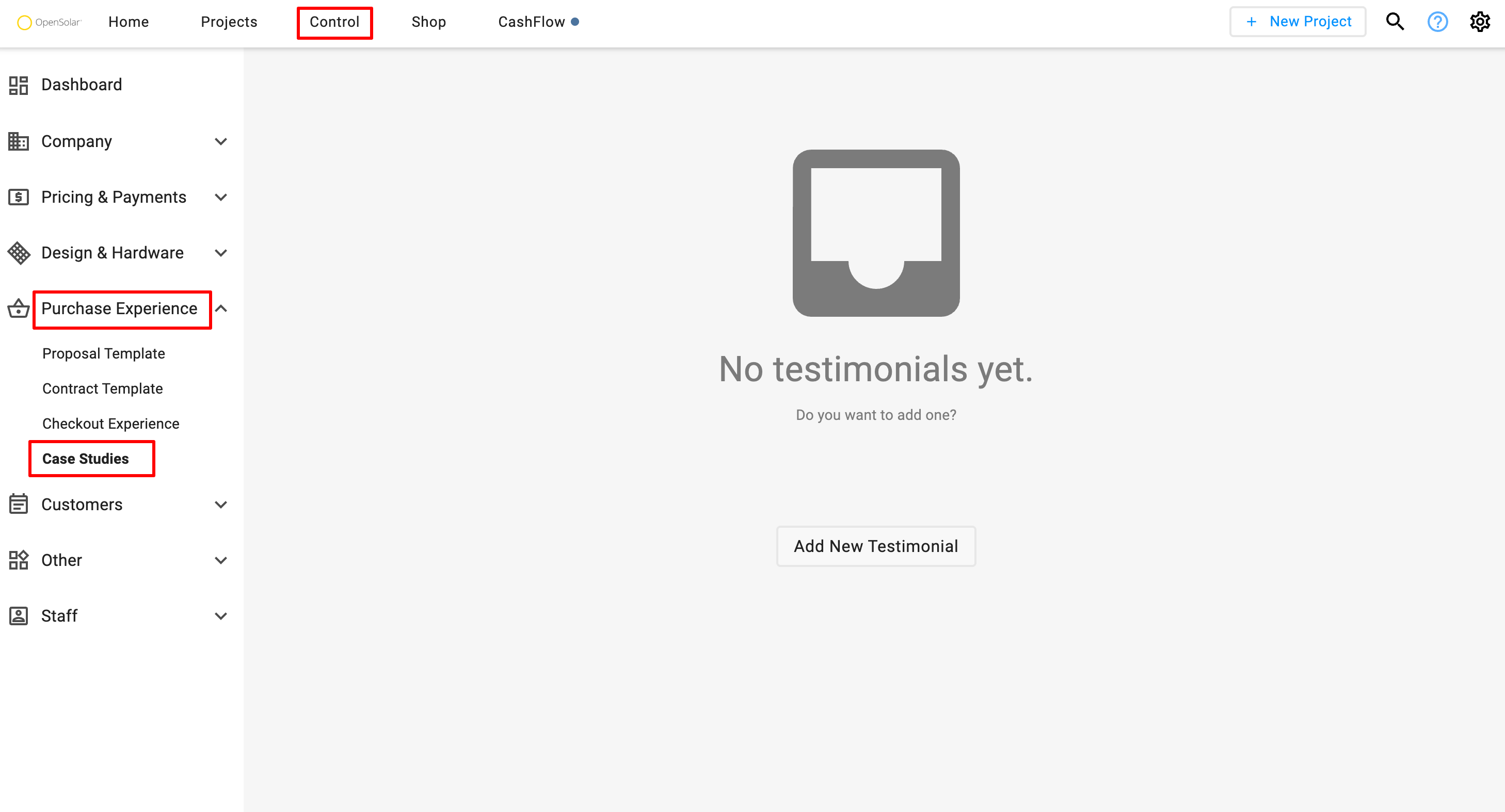Collapse the Purchase Experience chevron

pyautogui.click(x=221, y=308)
